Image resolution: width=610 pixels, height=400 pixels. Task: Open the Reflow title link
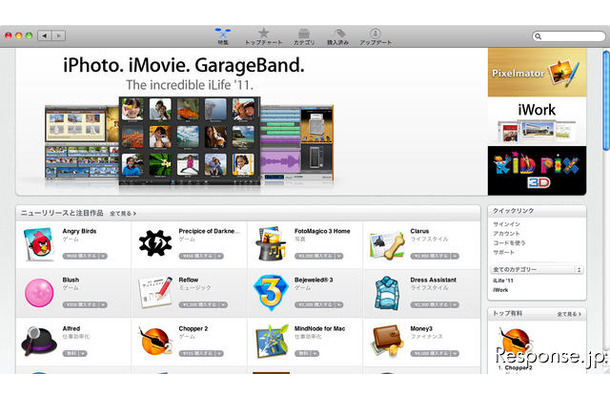pos(188,280)
